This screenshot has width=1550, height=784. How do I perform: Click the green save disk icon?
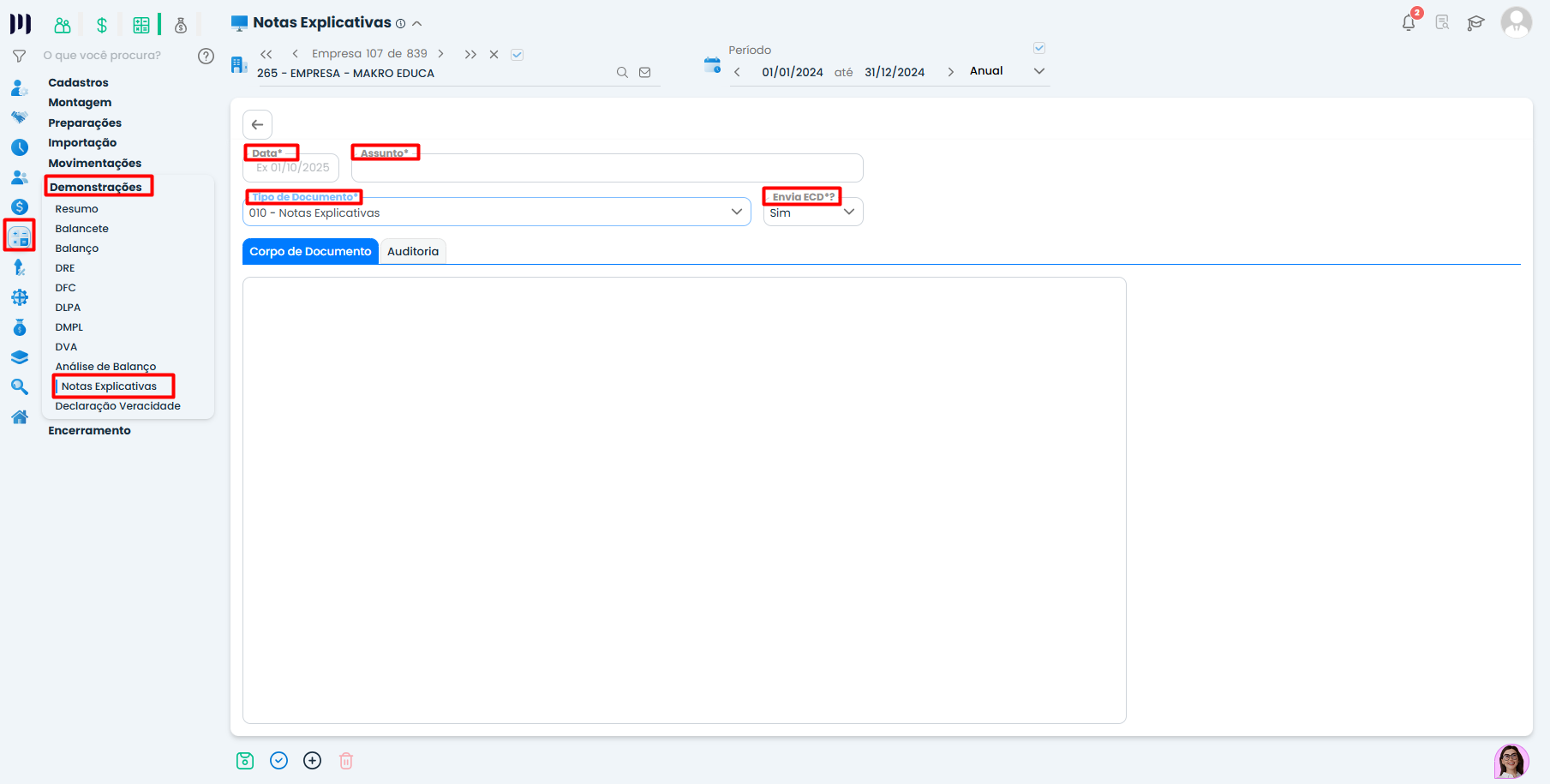pyautogui.click(x=245, y=761)
